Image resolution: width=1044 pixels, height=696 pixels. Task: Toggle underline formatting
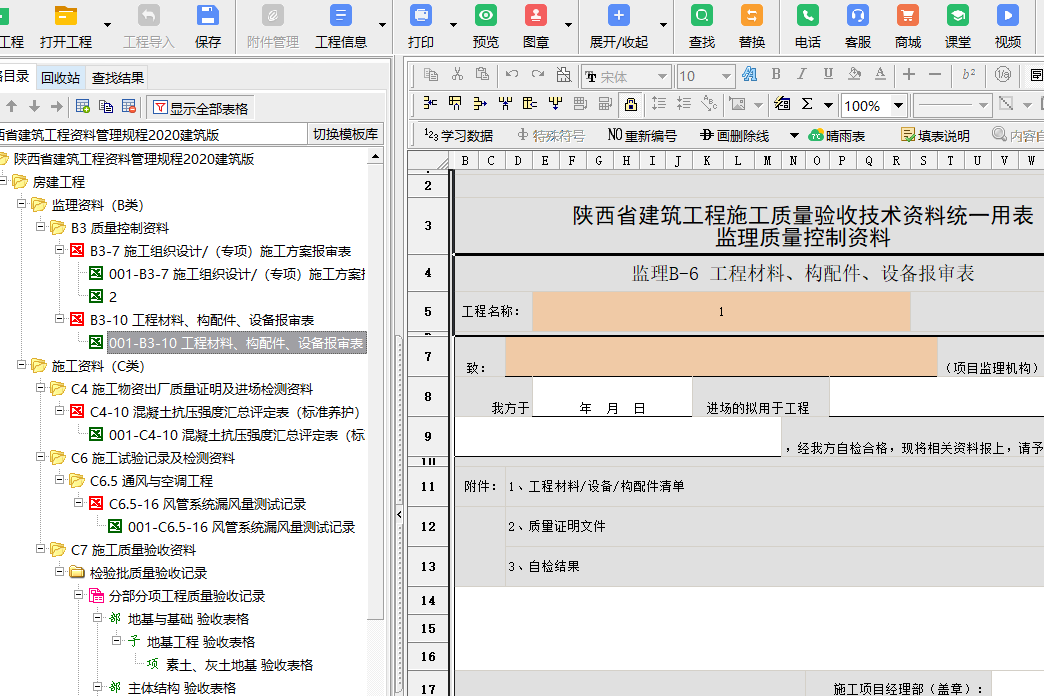click(828, 75)
